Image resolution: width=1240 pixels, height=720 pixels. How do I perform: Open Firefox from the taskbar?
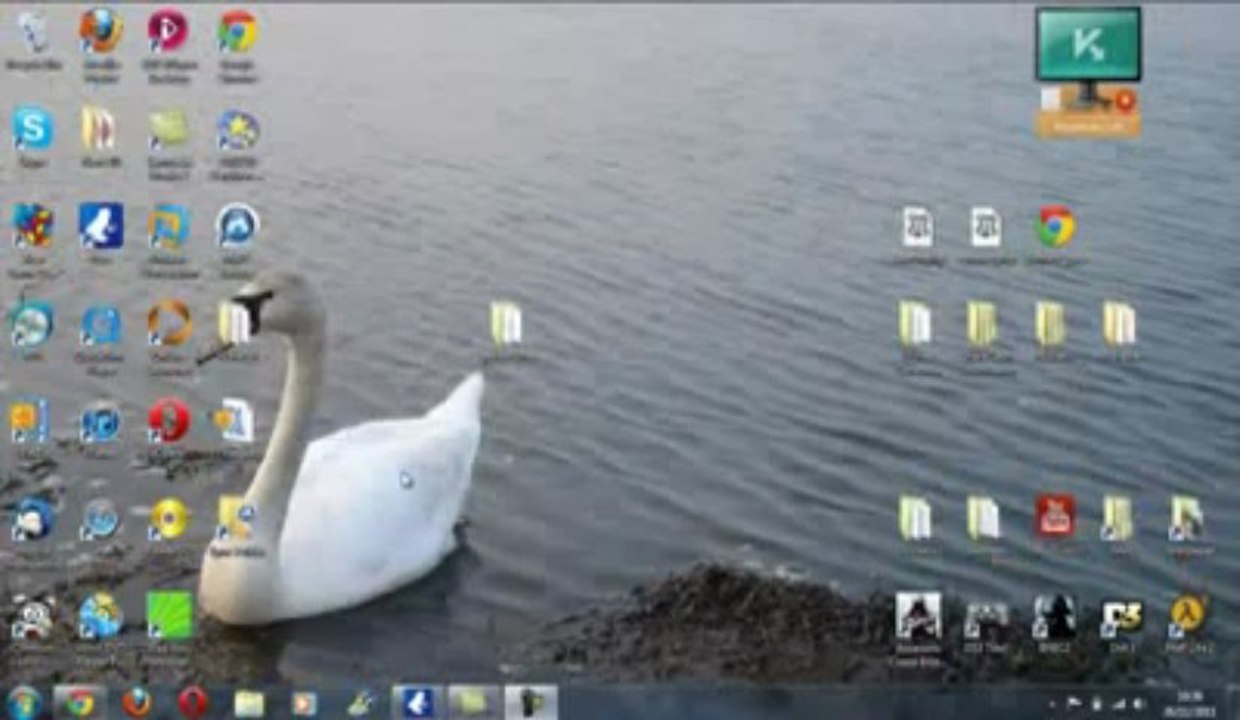click(x=137, y=703)
